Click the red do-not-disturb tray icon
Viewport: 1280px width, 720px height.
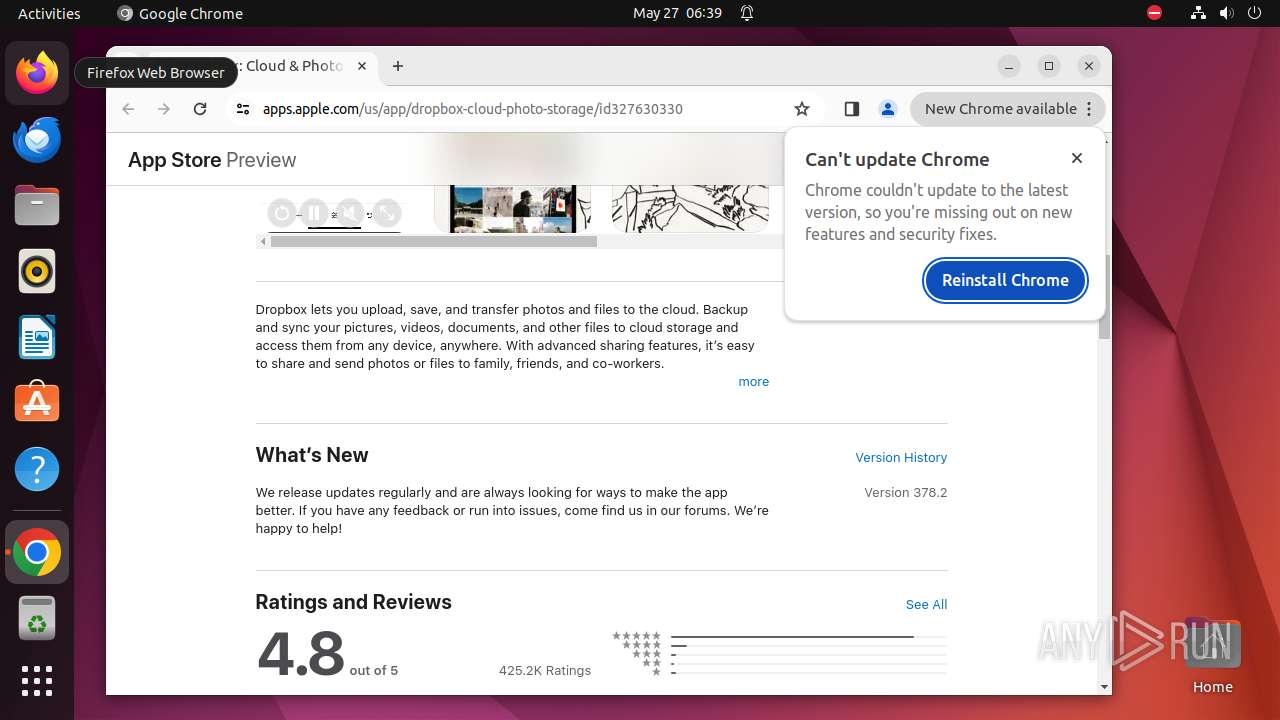click(1155, 13)
